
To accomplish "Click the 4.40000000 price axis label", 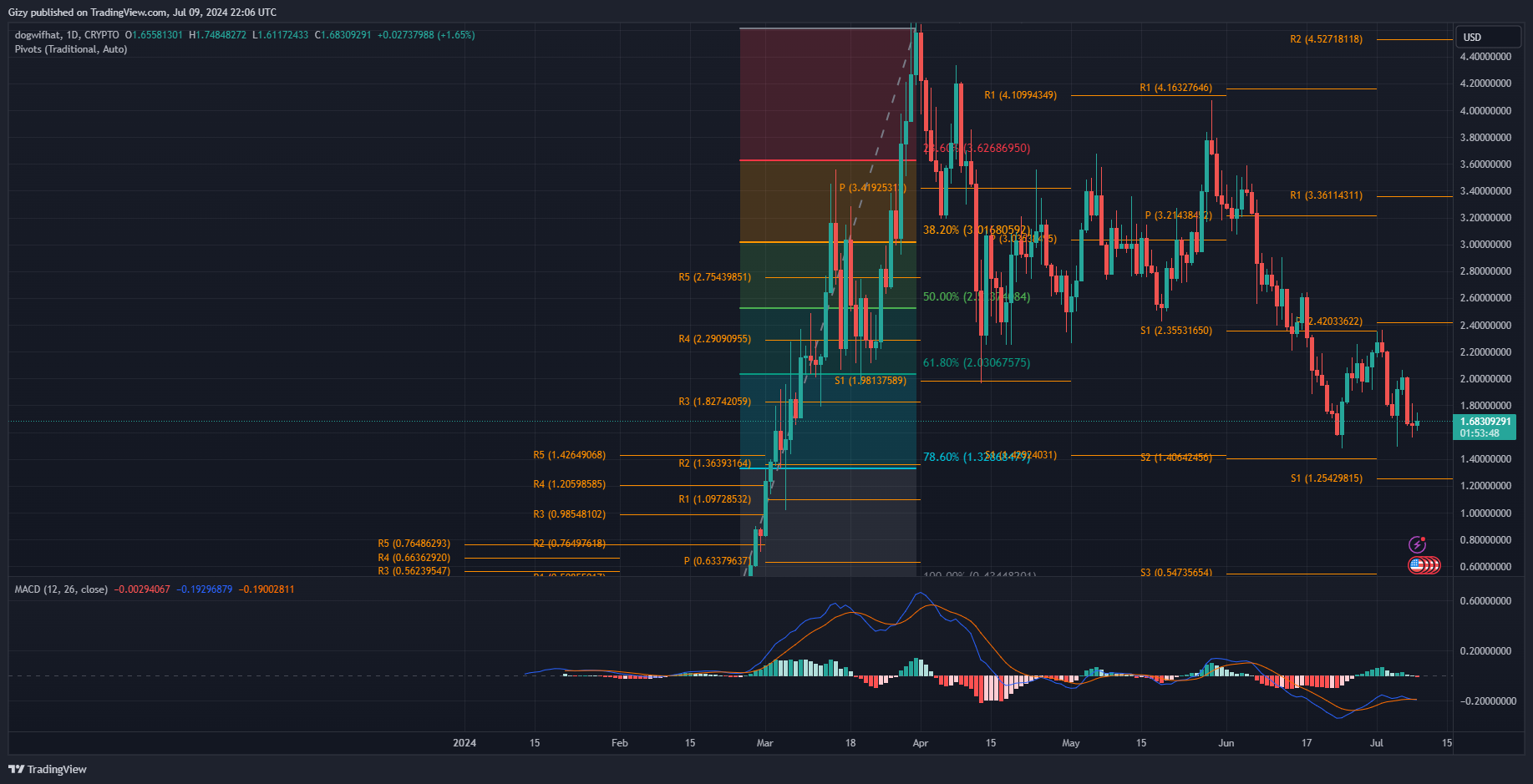I will (x=1485, y=57).
